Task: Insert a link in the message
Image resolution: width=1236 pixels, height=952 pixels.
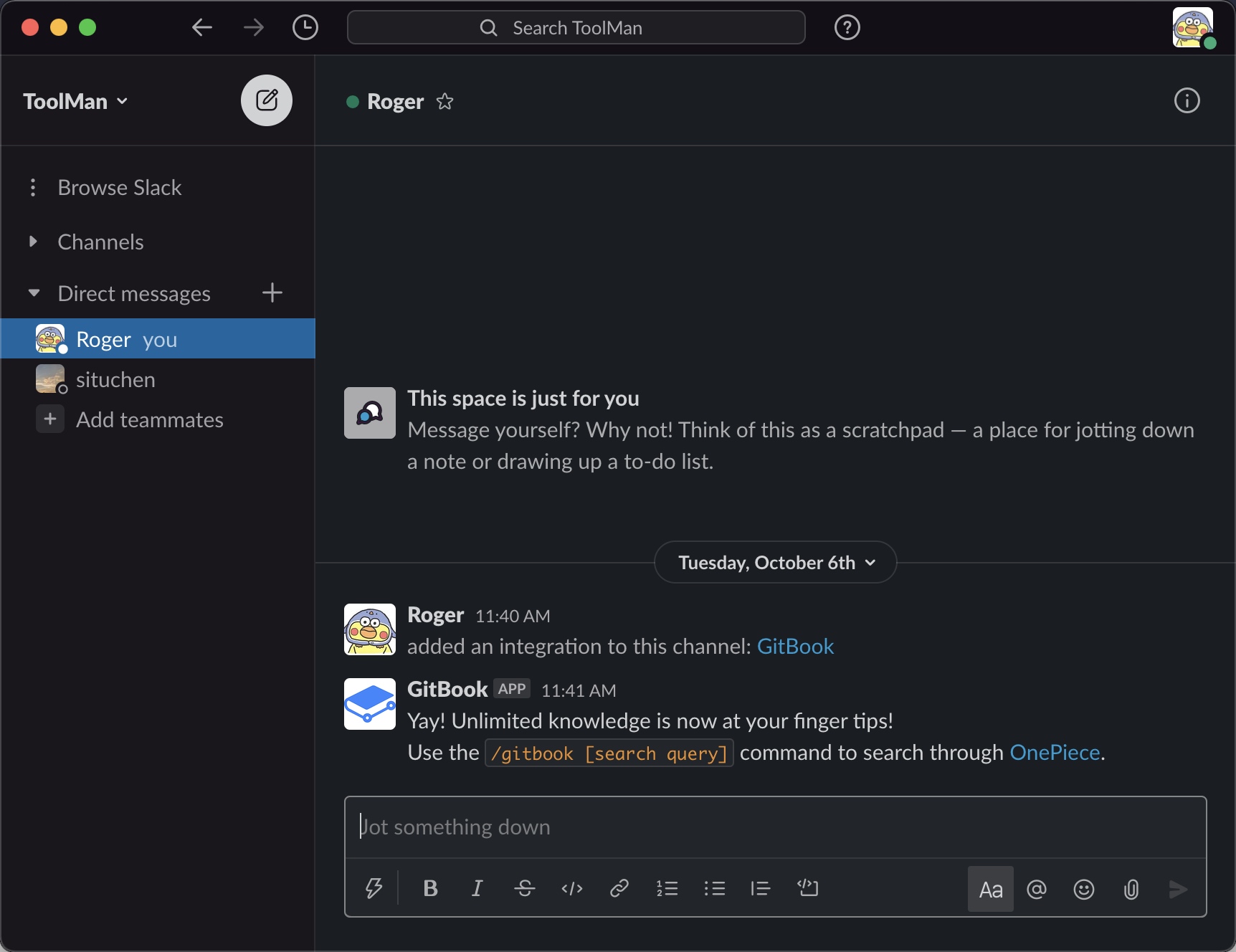Action: (619, 889)
